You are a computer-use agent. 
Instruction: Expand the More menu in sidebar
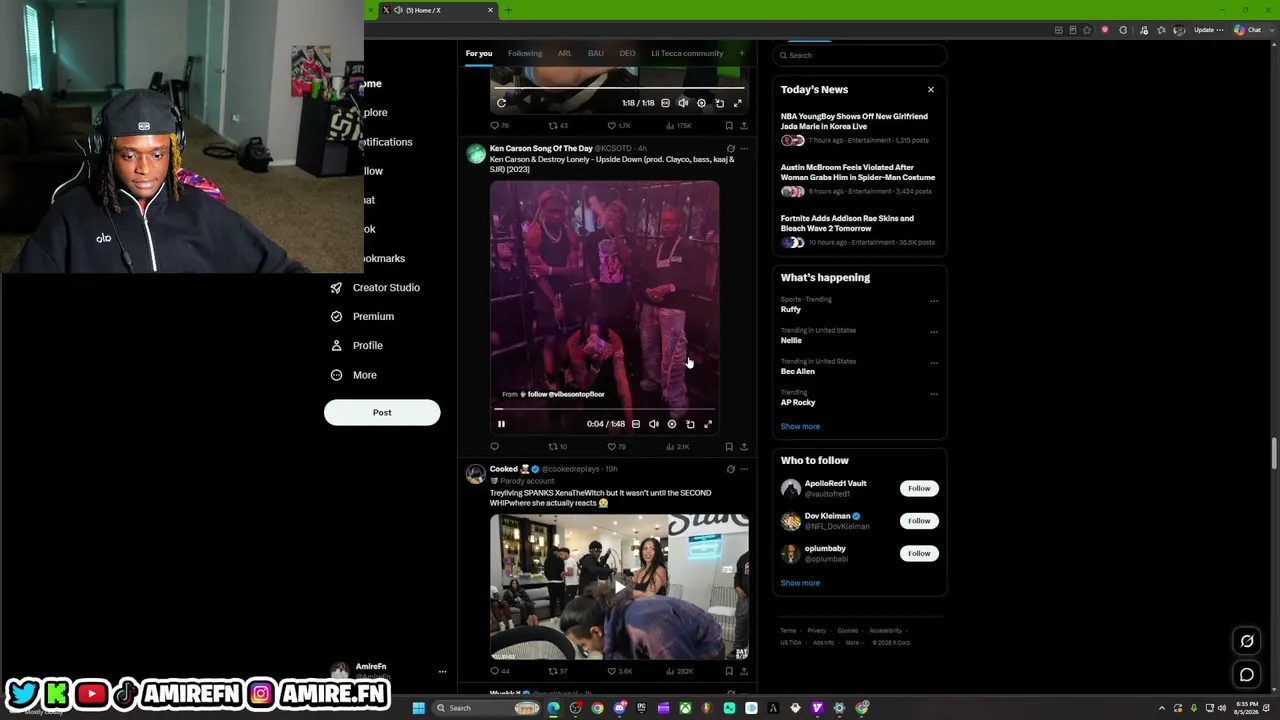point(354,375)
